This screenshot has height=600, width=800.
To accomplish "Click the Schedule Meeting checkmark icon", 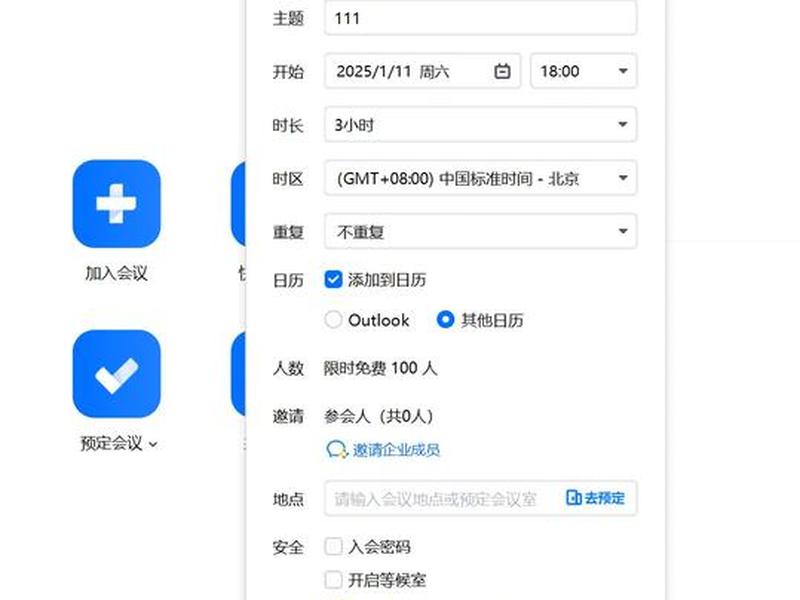I will point(116,373).
